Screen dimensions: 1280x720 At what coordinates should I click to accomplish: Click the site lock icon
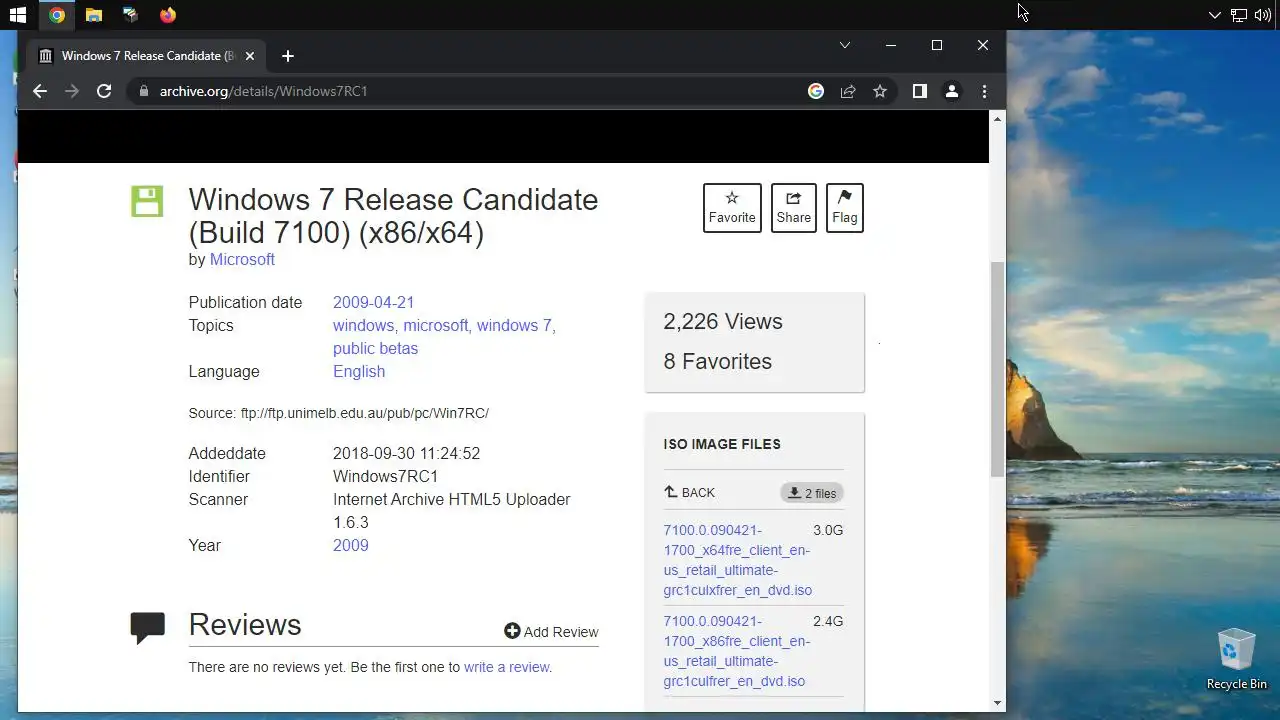tap(144, 91)
